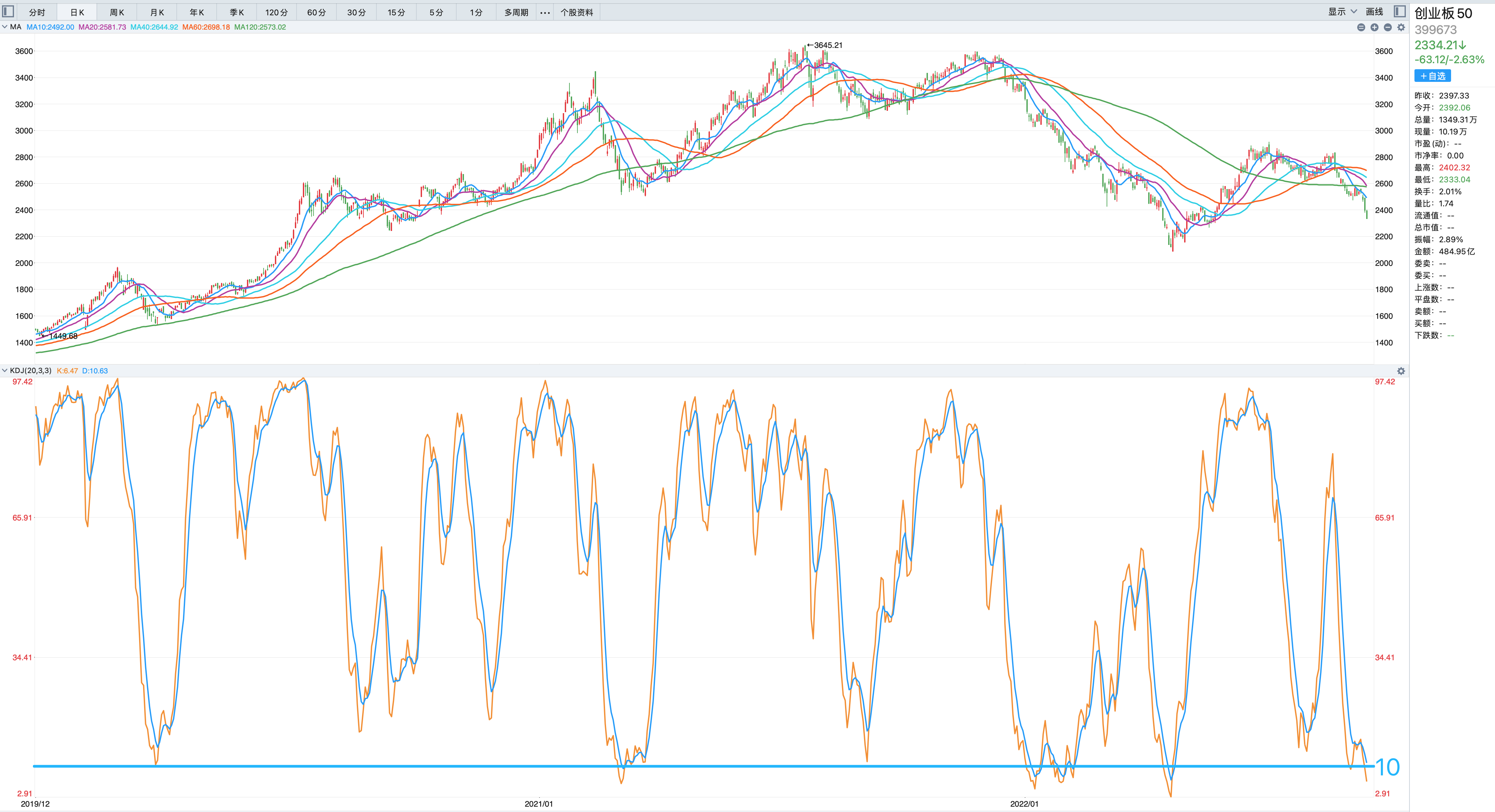Image resolution: width=1495 pixels, height=812 pixels.
Task: Click the more periods ellipsis icon
Action: 545,12
